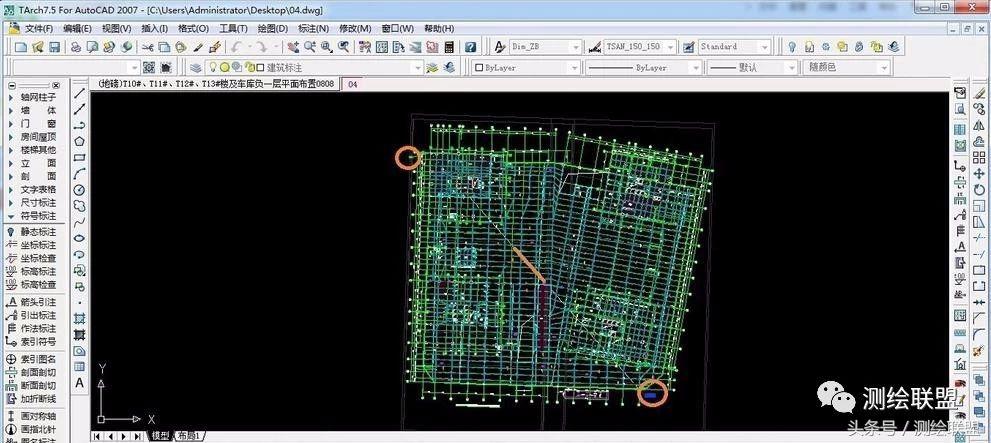Click the Print icon in the toolbar
This screenshot has height=443, width=991.
[x=76, y=47]
